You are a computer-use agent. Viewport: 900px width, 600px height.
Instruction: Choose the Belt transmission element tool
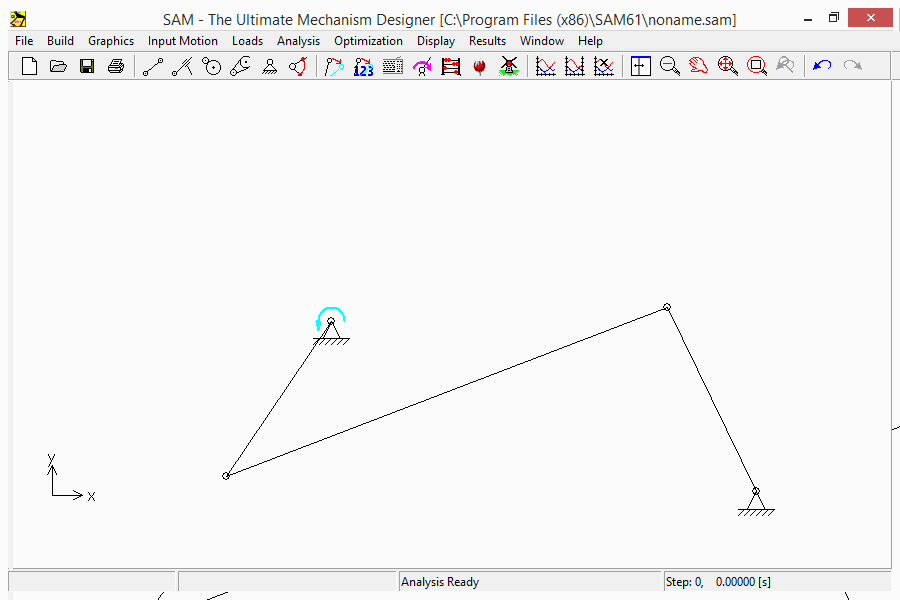pos(240,65)
